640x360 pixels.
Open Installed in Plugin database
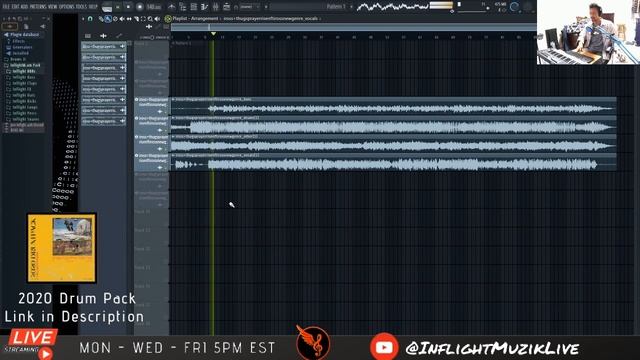pos(20,53)
